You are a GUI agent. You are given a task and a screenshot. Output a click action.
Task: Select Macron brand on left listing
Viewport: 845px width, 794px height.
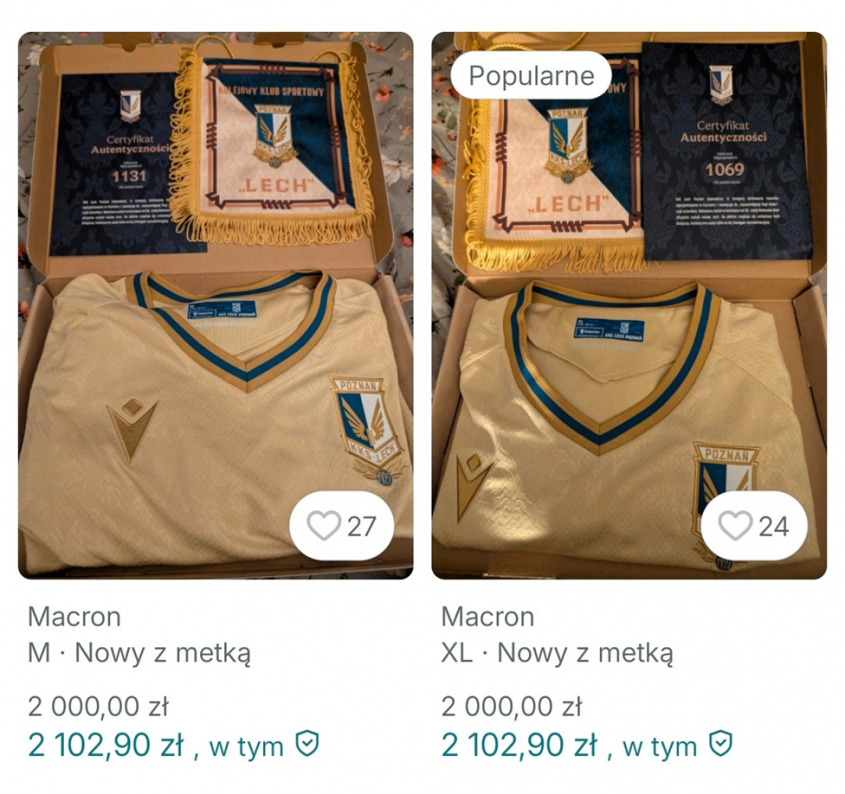tap(74, 617)
